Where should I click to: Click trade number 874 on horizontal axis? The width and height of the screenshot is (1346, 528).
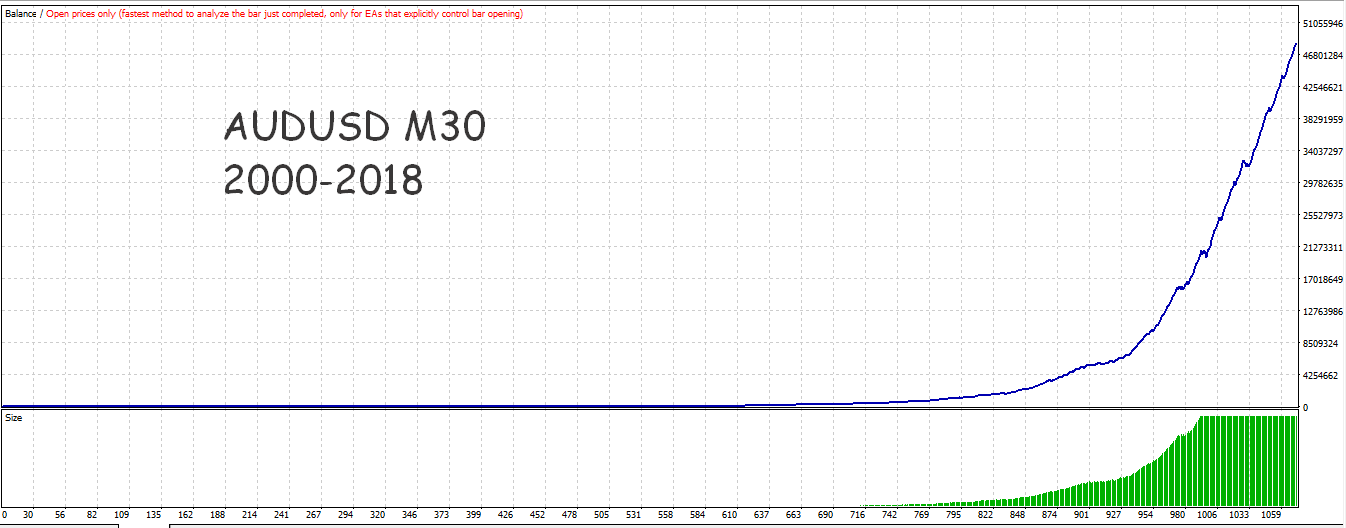pos(1049,515)
